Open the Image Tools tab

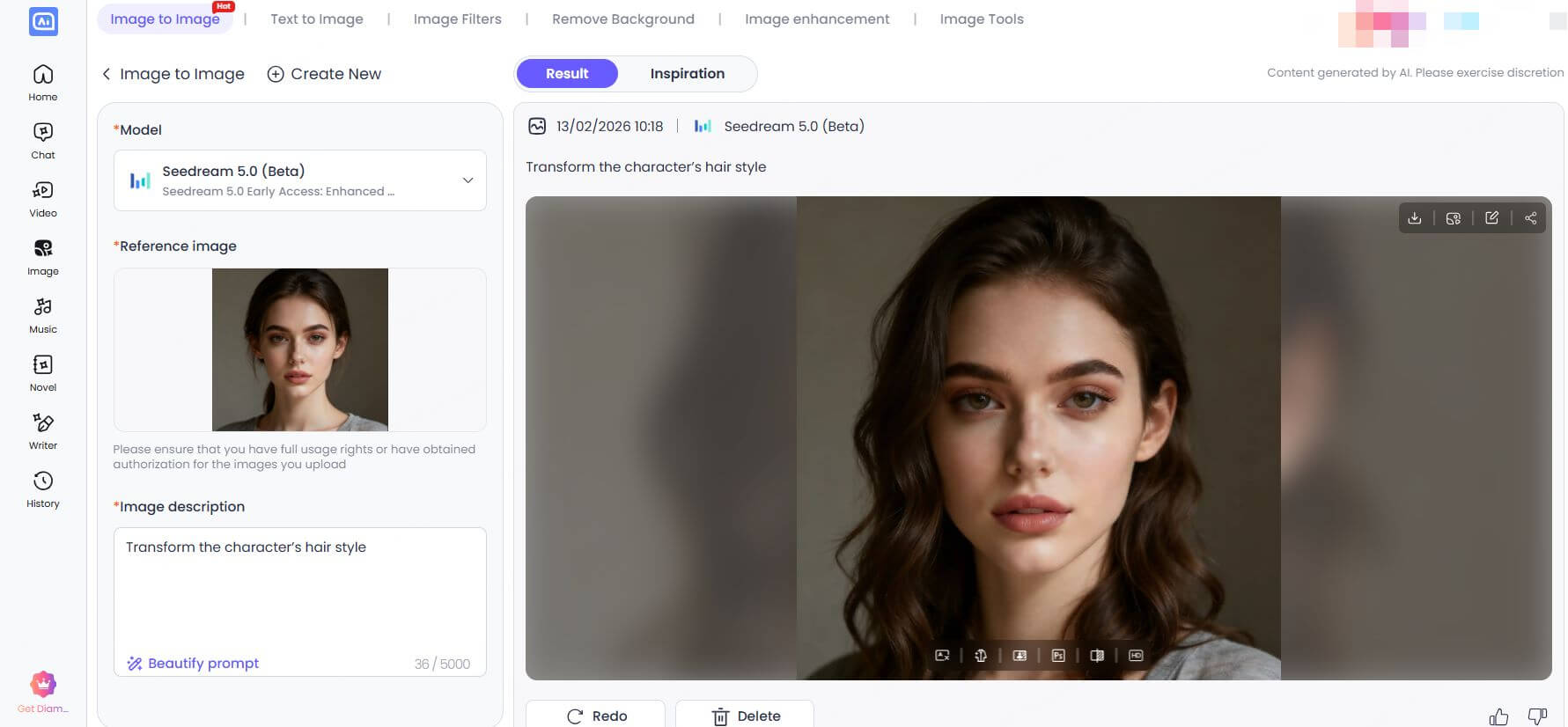pos(982,18)
